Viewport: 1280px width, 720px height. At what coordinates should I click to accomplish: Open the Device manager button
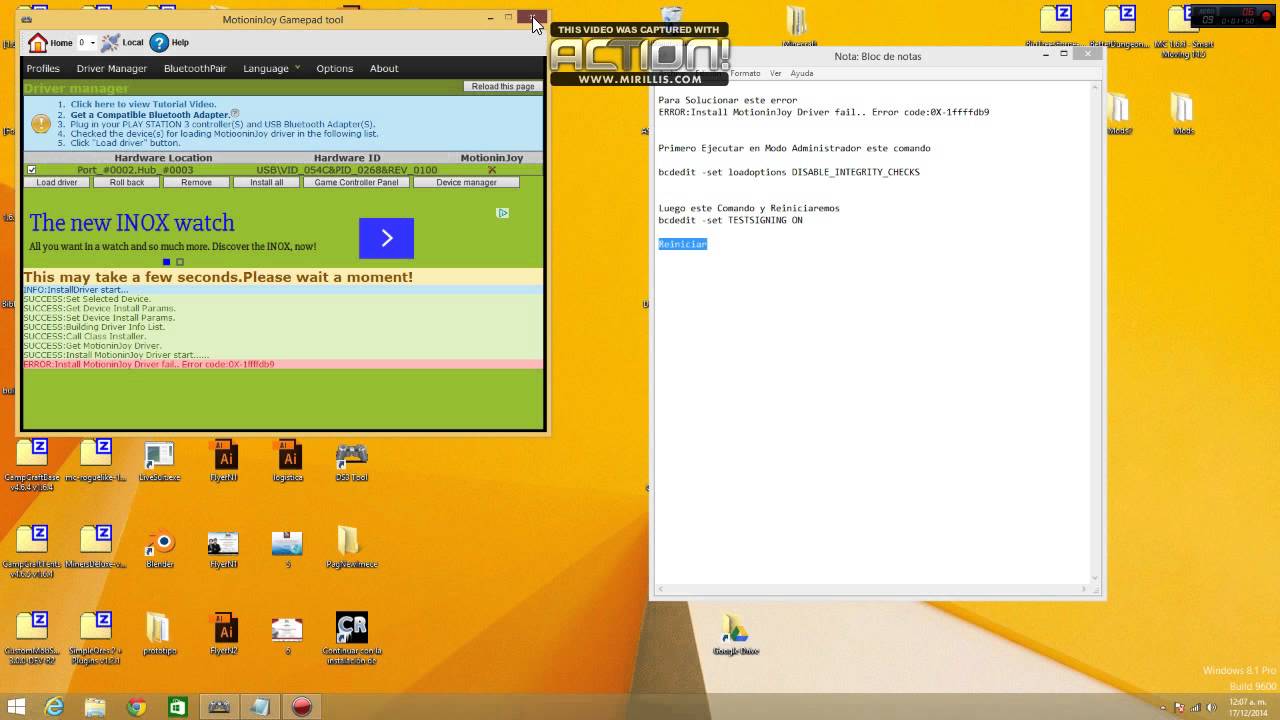[466, 182]
